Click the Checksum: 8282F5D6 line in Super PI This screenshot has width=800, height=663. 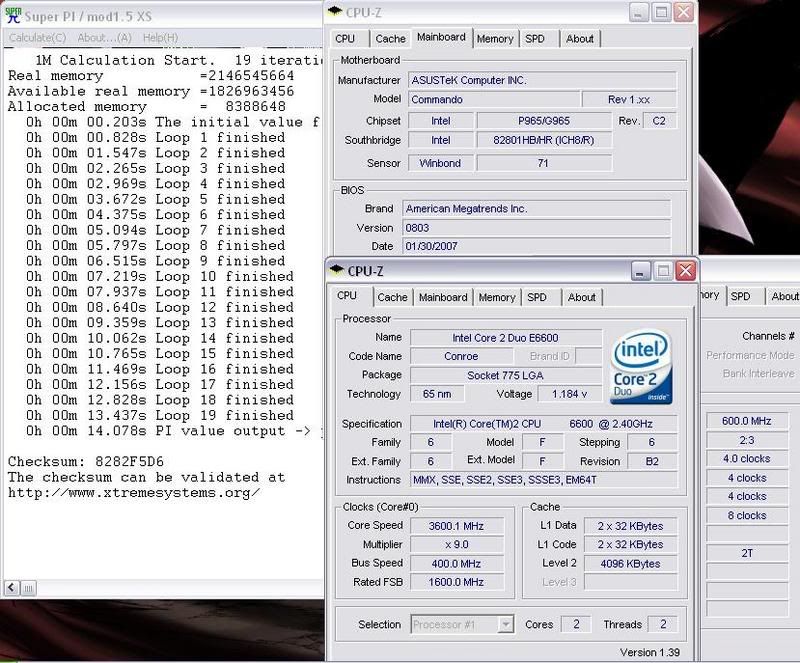tap(86, 462)
